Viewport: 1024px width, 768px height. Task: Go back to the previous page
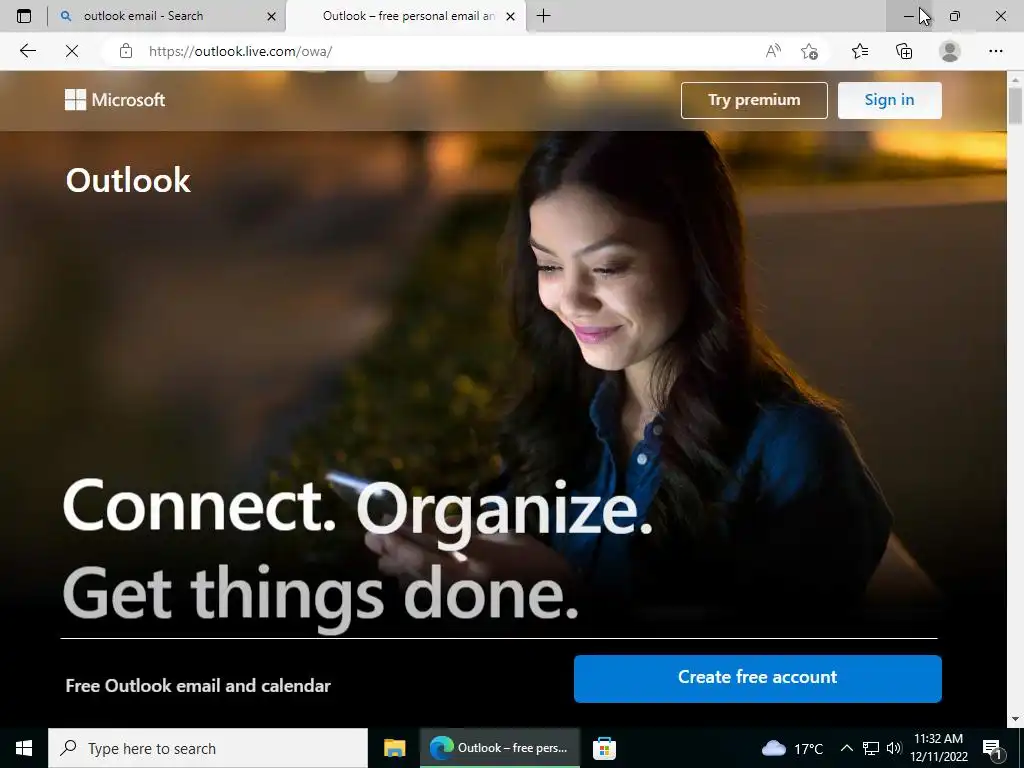click(27, 51)
